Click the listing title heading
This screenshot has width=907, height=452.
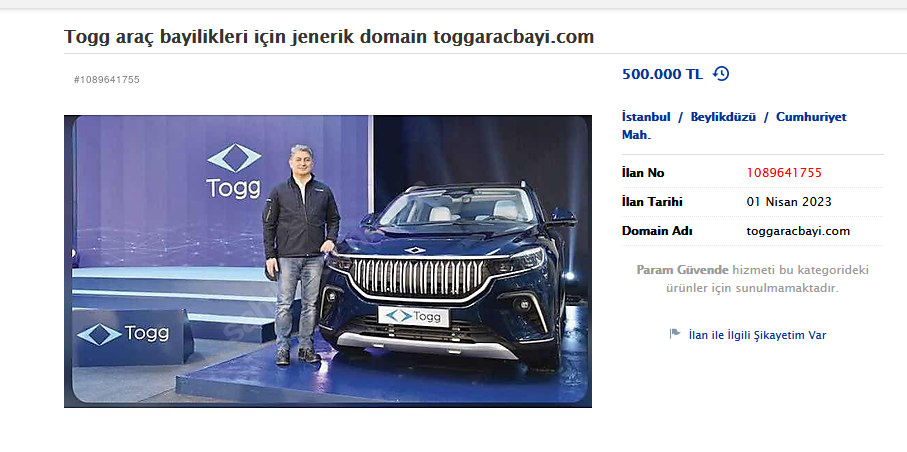point(329,37)
